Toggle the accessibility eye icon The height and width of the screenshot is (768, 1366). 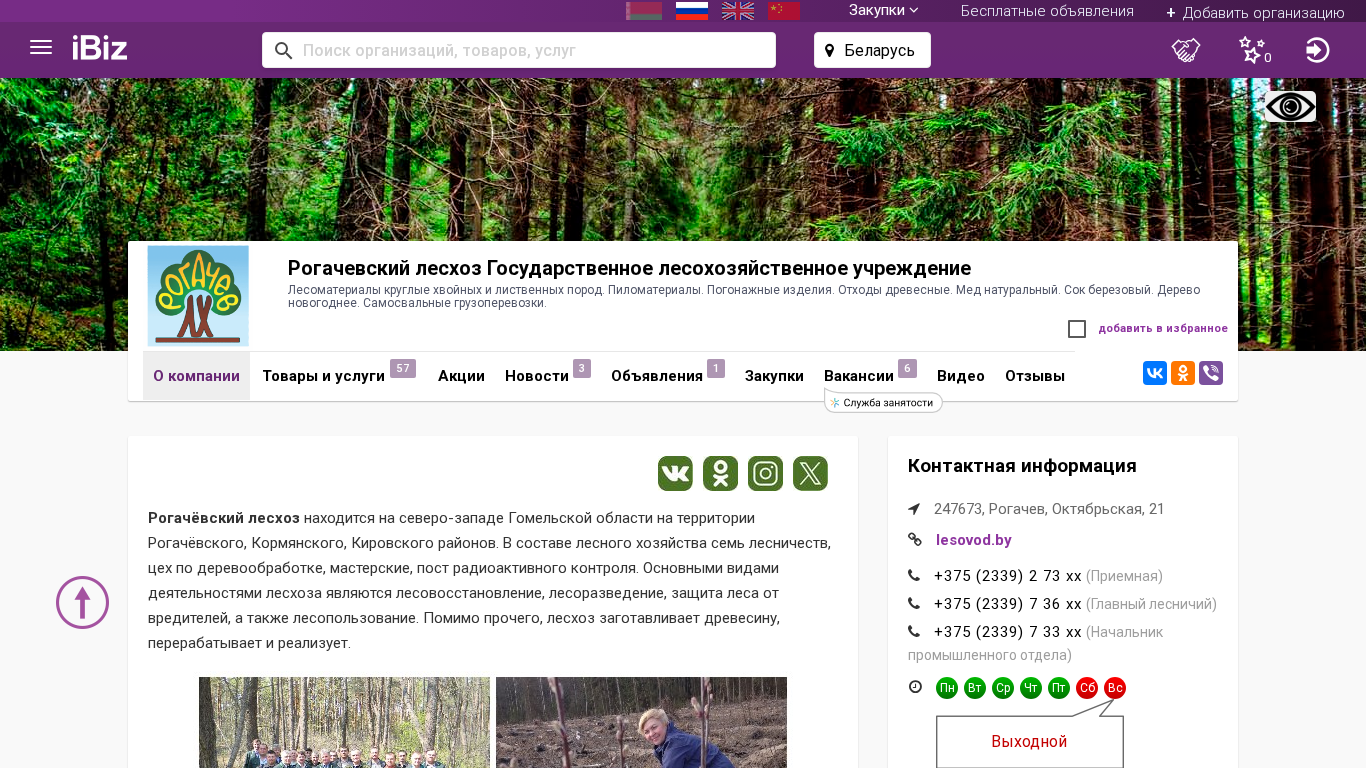pyautogui.click(x=1290, y=107)
